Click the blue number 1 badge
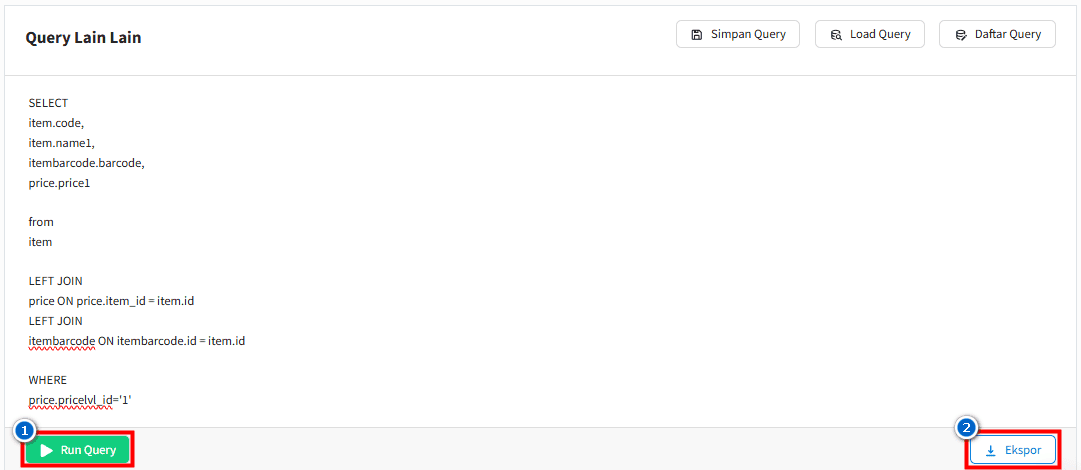 [x=24, y=431]
